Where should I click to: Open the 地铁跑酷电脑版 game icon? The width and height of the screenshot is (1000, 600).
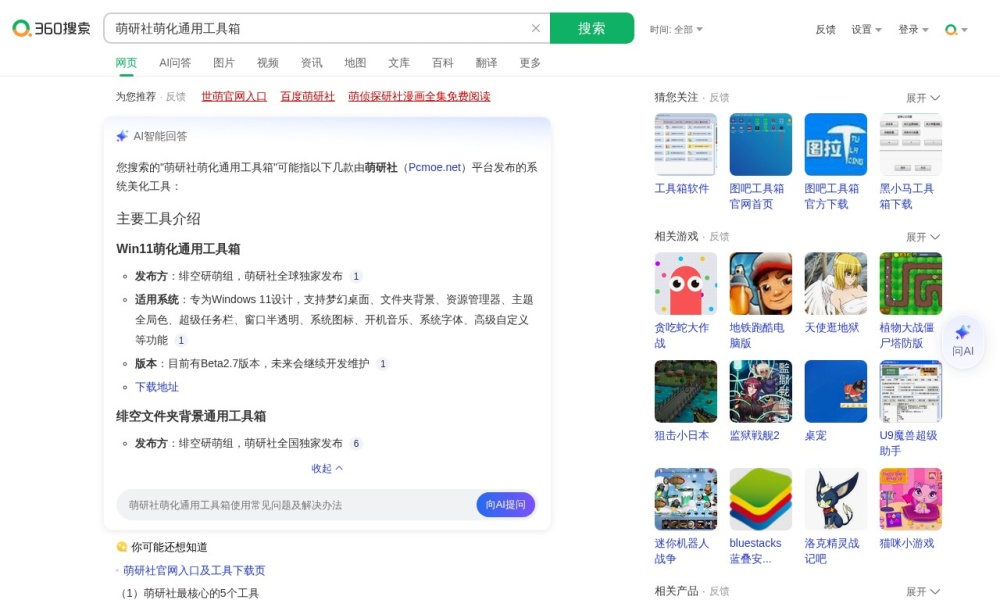761,283
